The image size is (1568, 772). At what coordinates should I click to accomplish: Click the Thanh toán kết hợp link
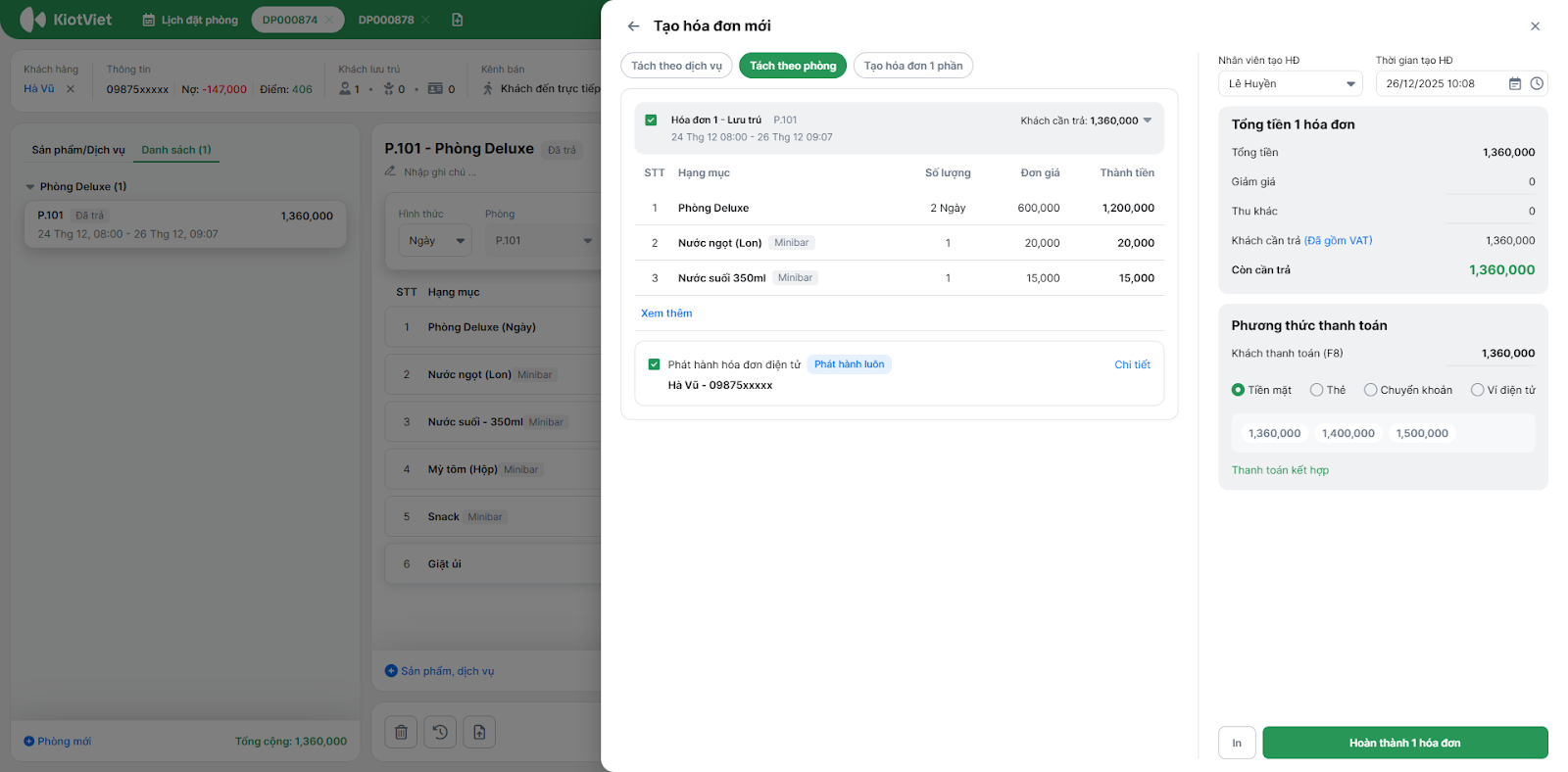[x=1280, y=470]
